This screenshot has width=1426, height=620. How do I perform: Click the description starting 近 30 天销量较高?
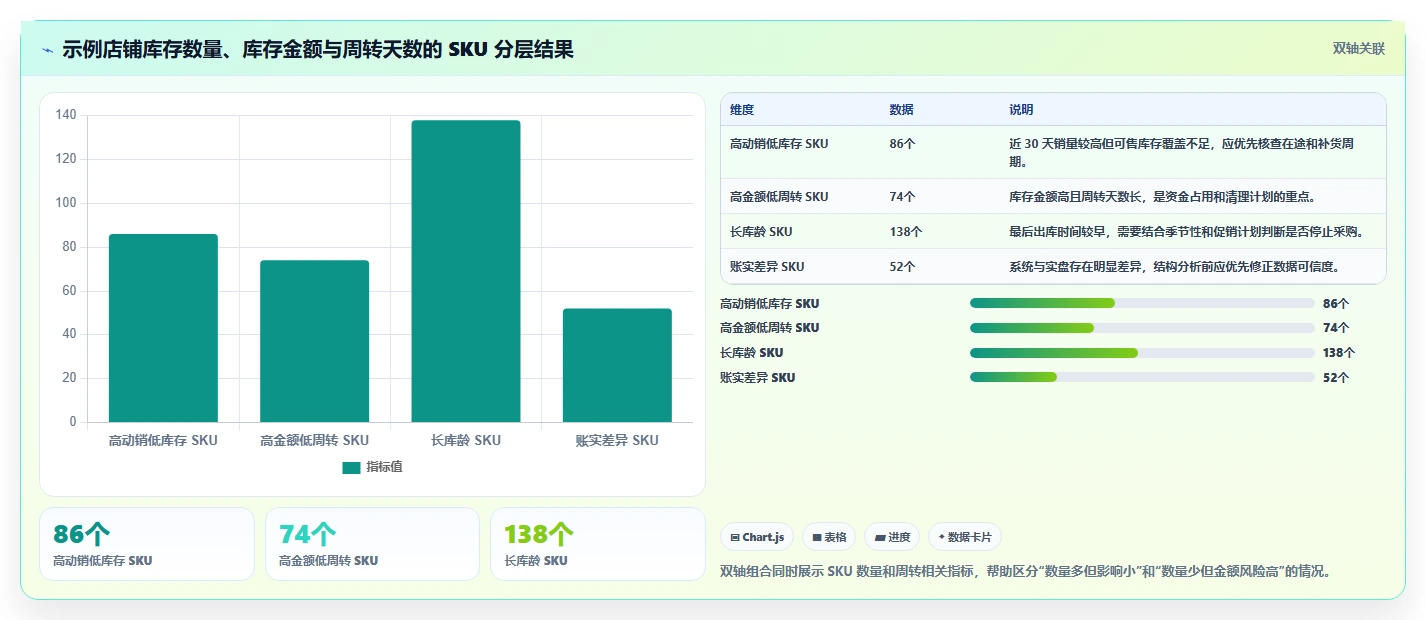(x=1183, y=153)
